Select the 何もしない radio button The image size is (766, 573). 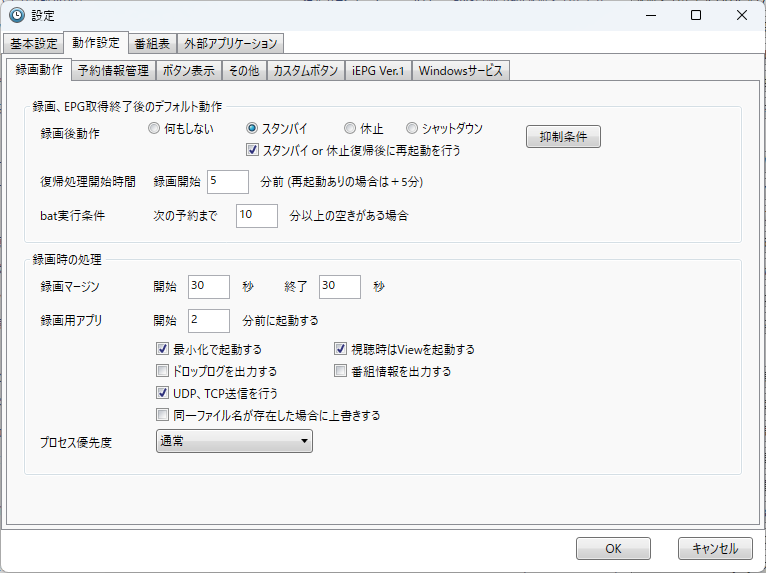(154, 128)
